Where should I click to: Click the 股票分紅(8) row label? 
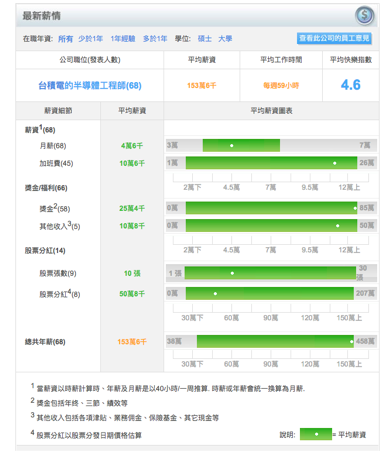click(x=60, y=294)
